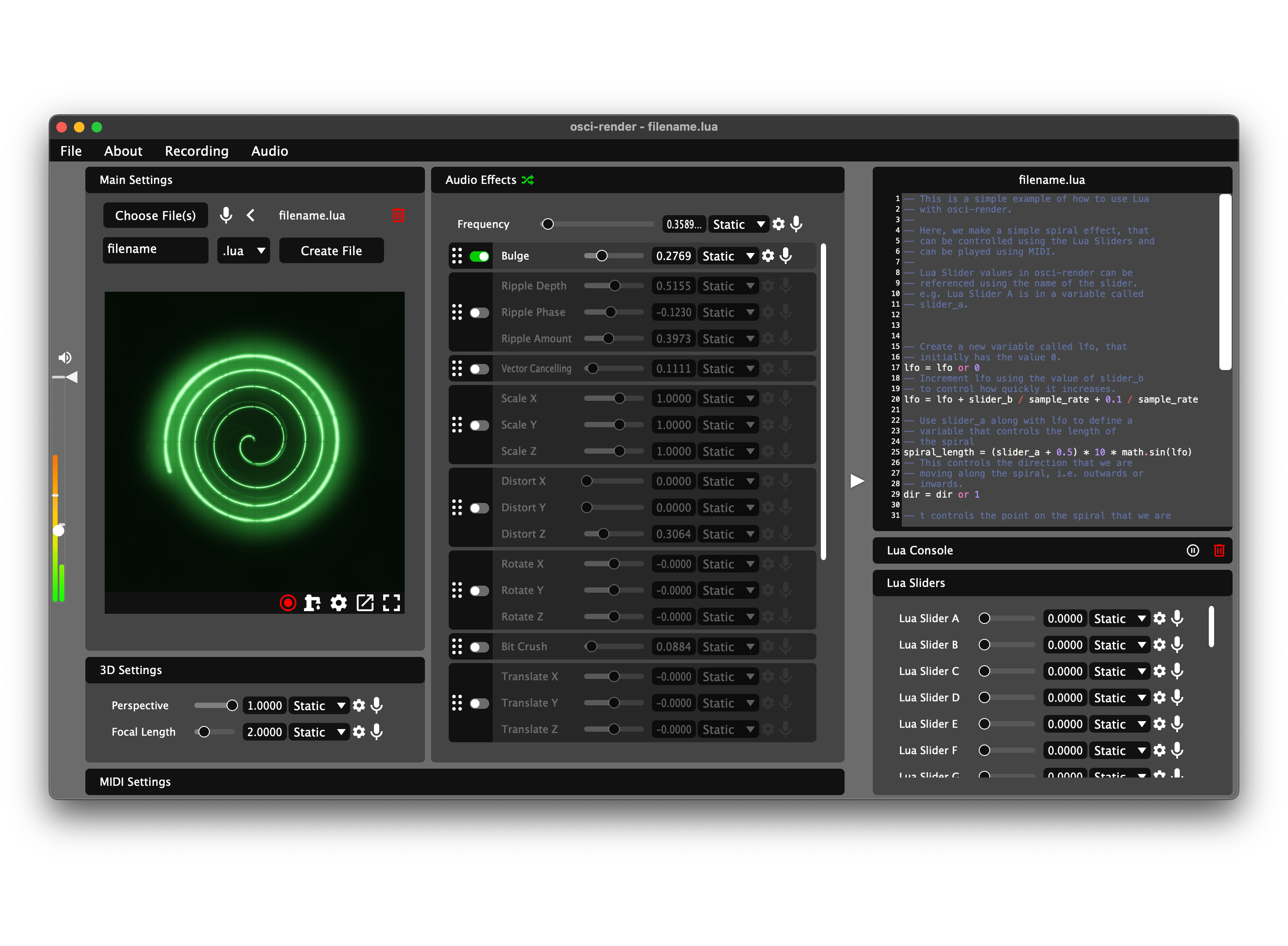
Task: Disable the Bulge effect toggle
Action: [479, 256]
